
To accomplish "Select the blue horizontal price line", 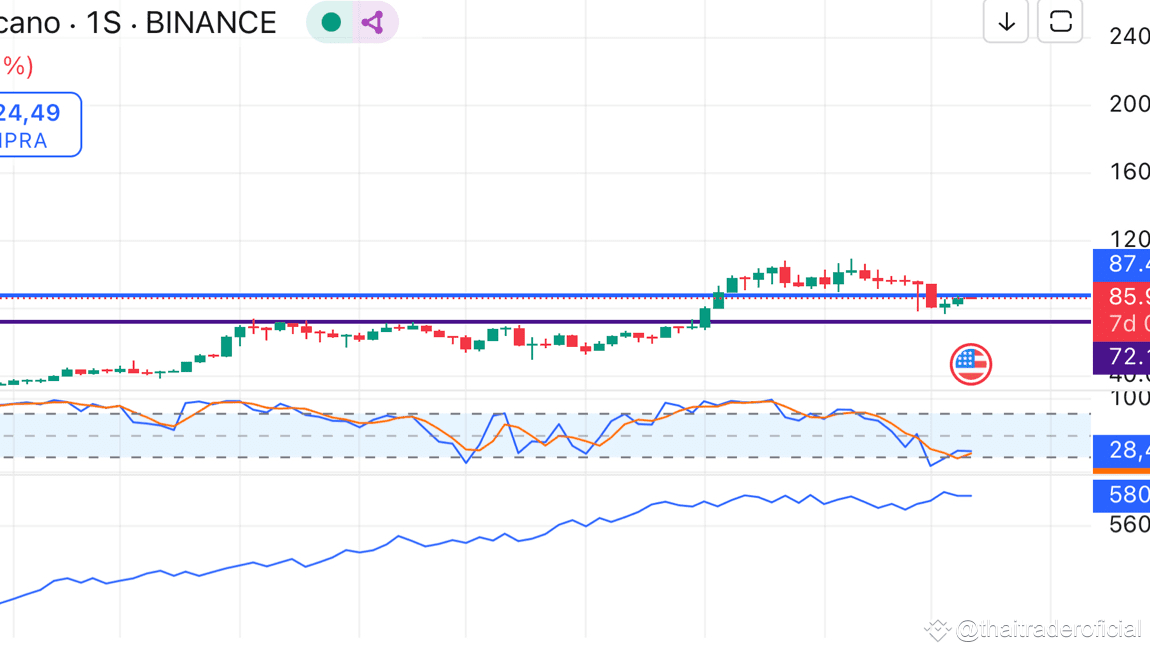I will click(x=546, y=295).
